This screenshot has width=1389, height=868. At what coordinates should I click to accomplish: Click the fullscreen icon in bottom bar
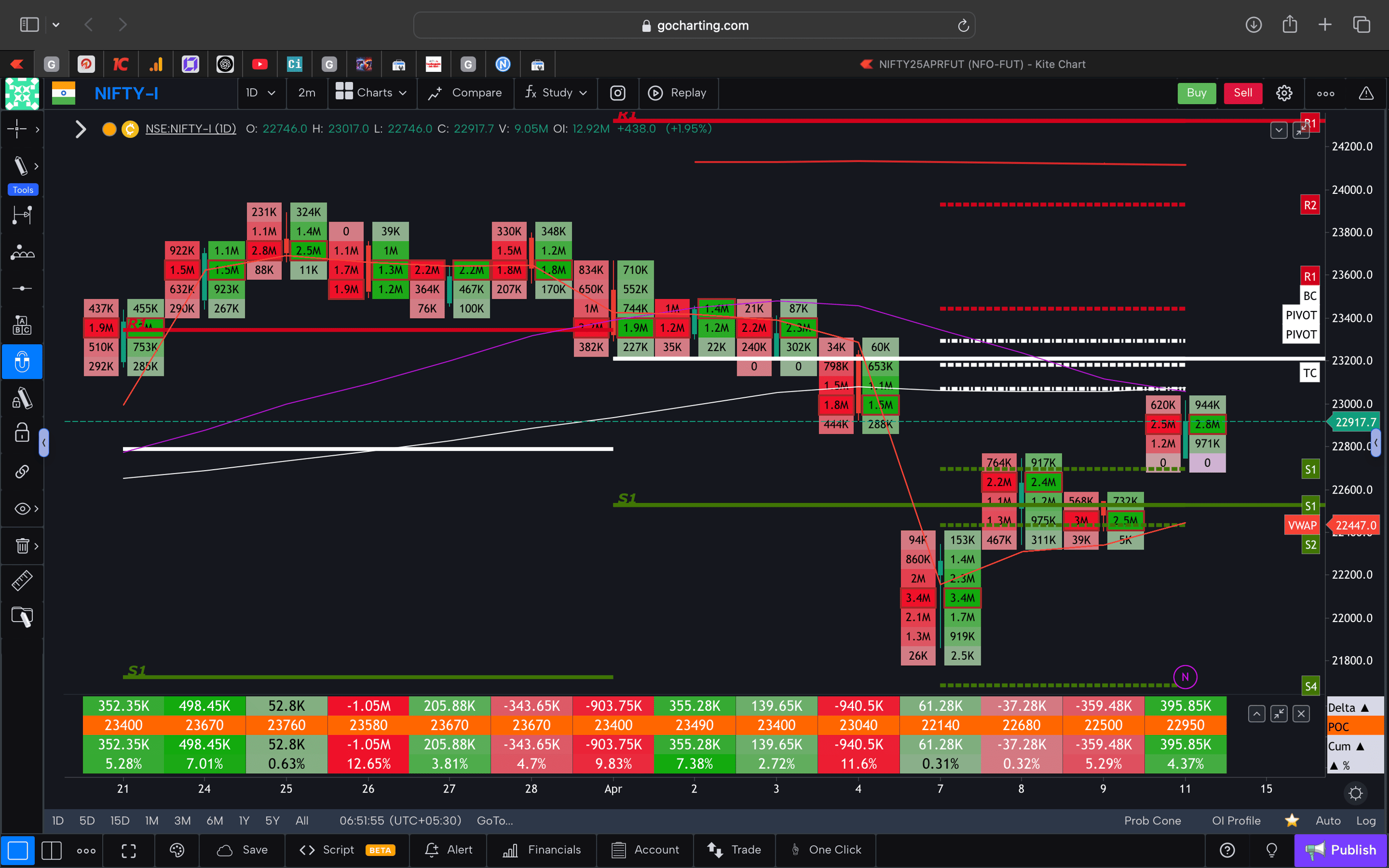(x=128, y=850)
